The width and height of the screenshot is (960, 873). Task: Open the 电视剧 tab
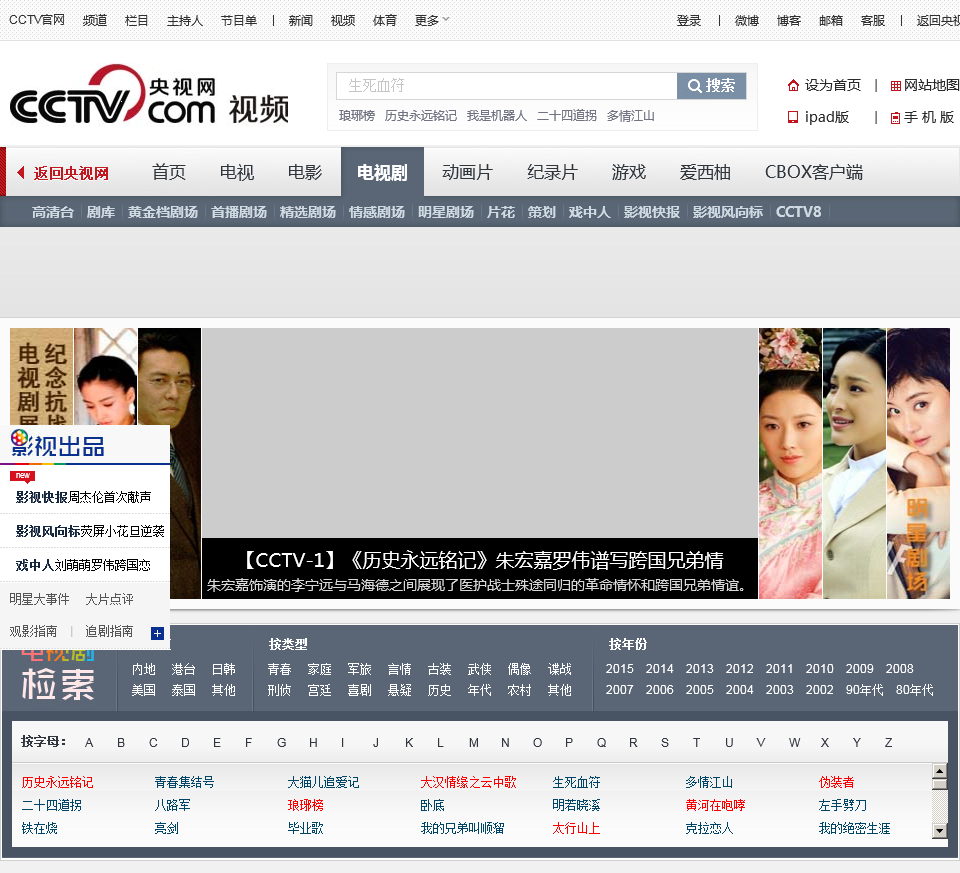pyautogui.click(x=382, y=172)
